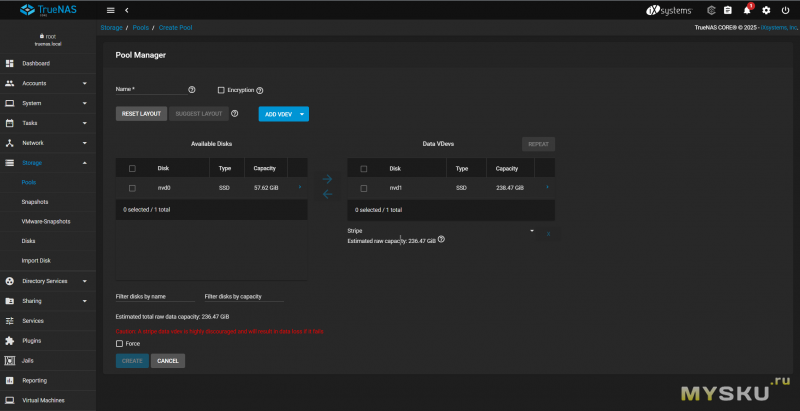Select all Available Disks header checkbox
The image size is (800, 411).
[132, 168]
